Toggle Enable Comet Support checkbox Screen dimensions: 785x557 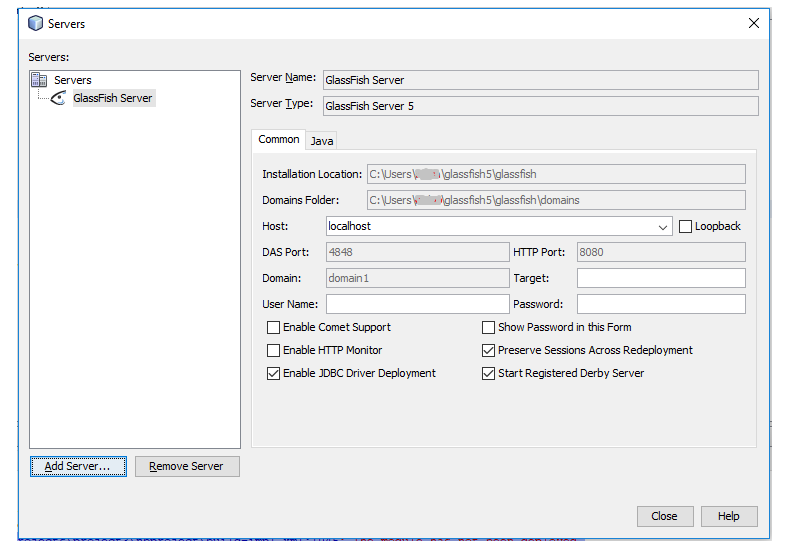tap(273, 327)
